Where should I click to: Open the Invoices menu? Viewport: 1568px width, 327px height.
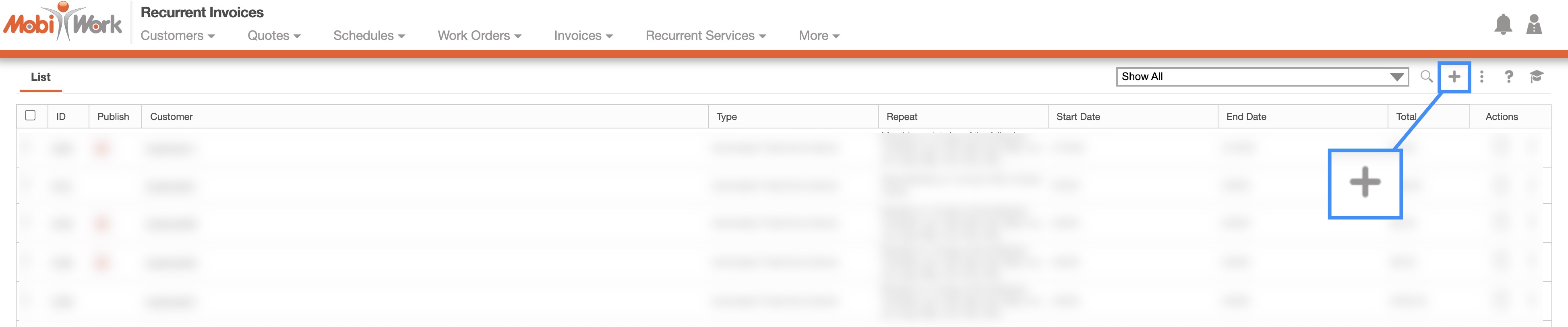click(x=583, y=36)
